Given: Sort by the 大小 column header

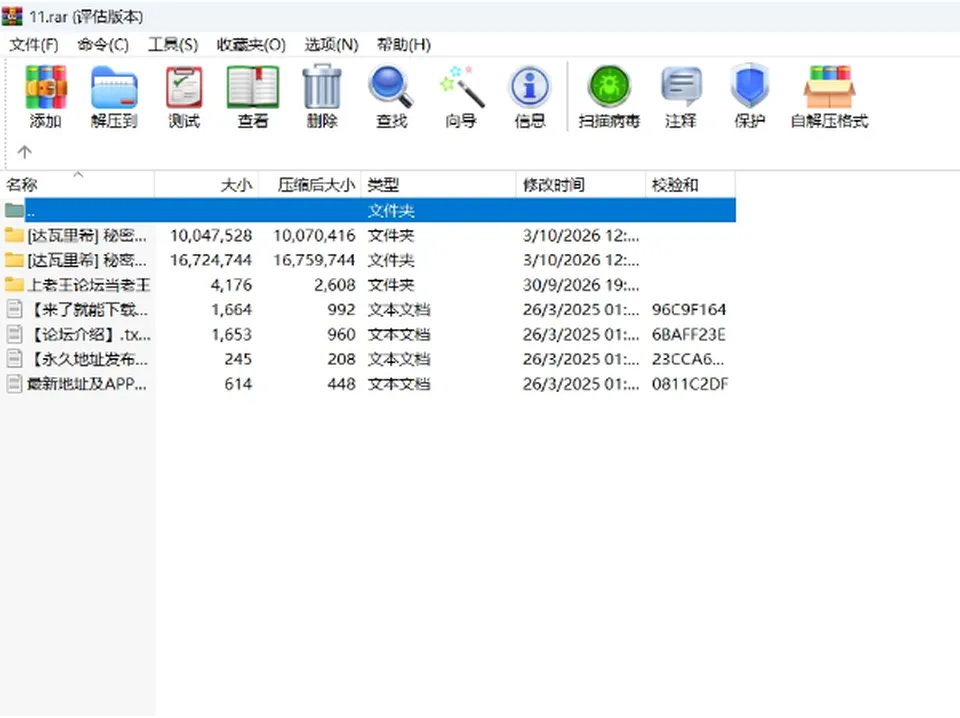Looking at the screenshot, I should coord(207,184).
